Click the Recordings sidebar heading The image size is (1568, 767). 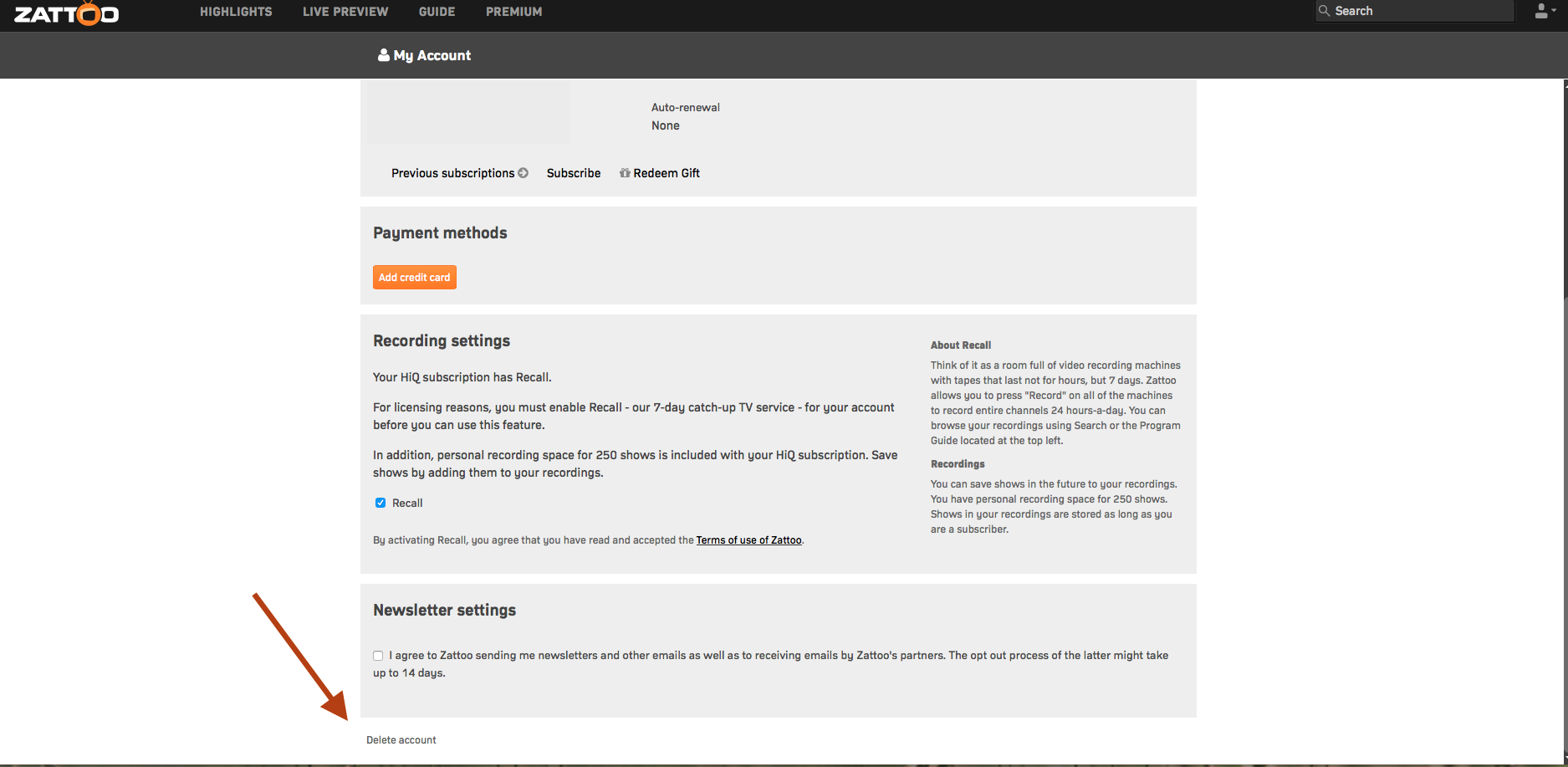958,464
